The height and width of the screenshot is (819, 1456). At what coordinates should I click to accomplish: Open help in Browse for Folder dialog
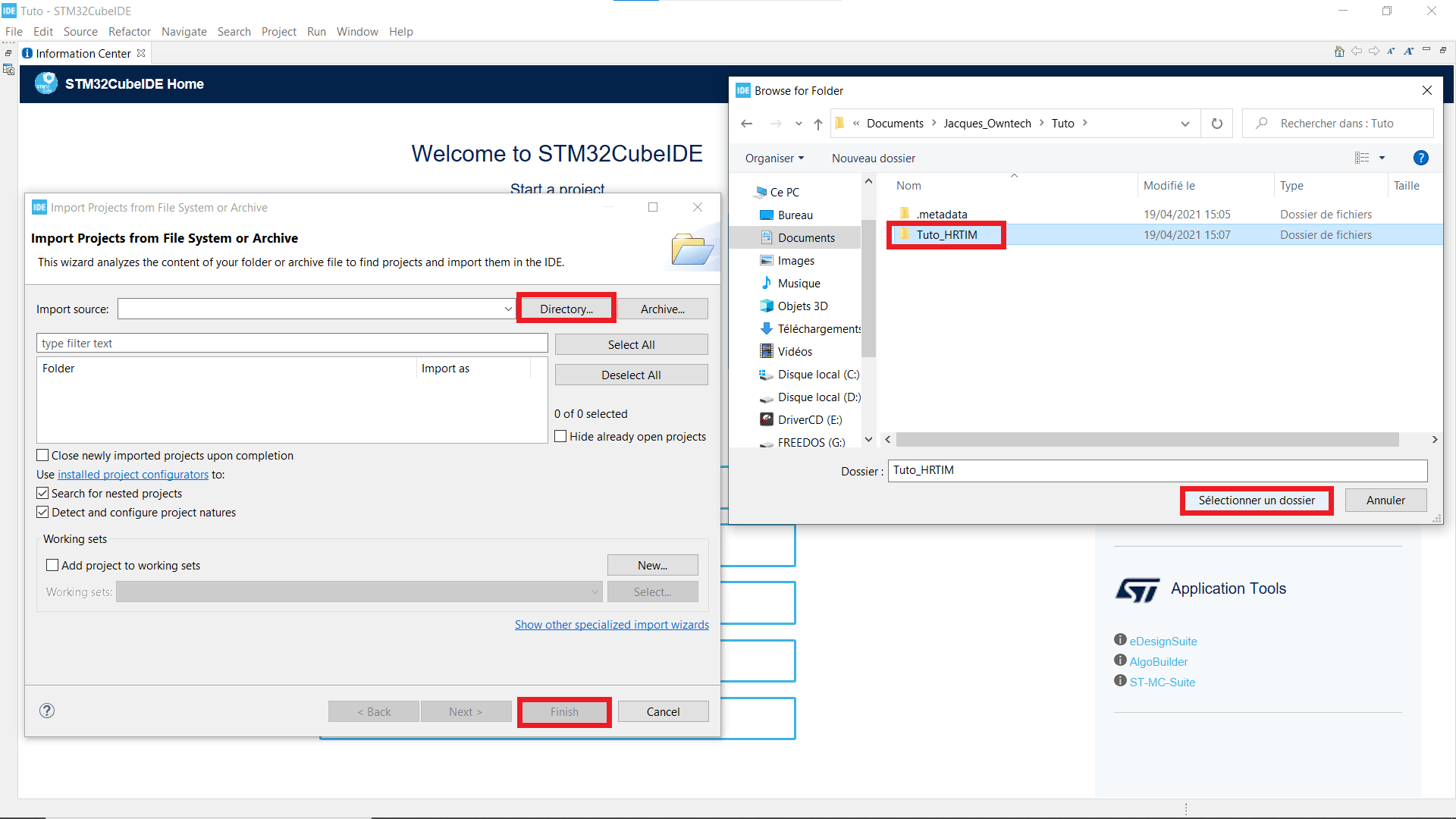1421,158
